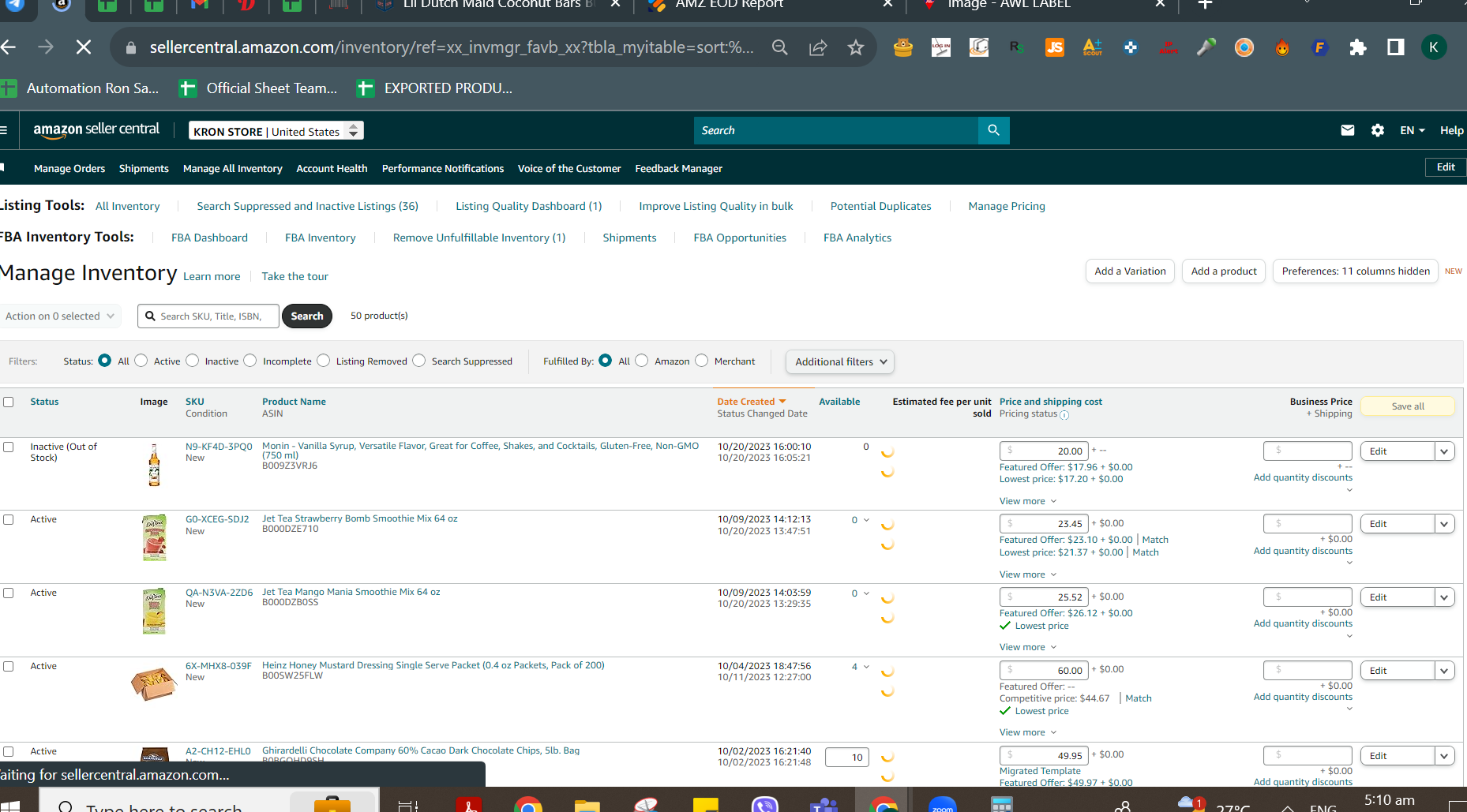Select the Inactive status filter radio

click(193, 361)
